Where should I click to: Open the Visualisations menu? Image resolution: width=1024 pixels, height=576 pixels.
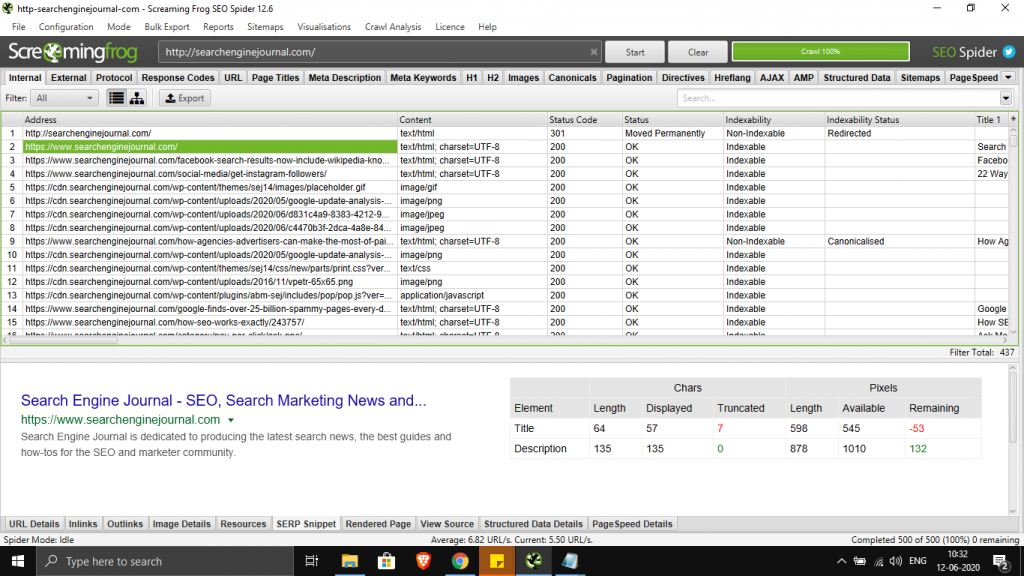(324, 27)
